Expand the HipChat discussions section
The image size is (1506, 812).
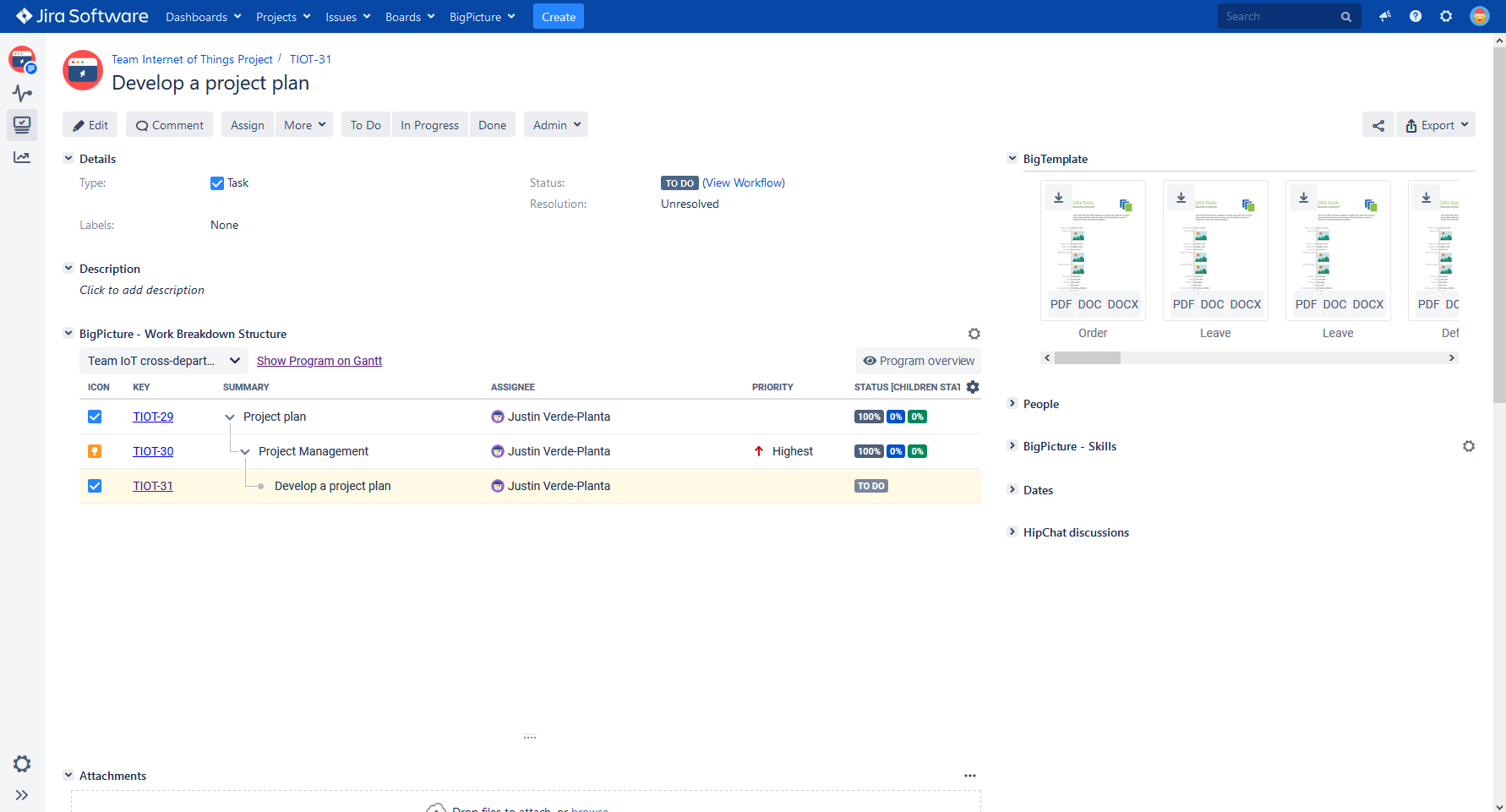click(x=1012, y=531)
